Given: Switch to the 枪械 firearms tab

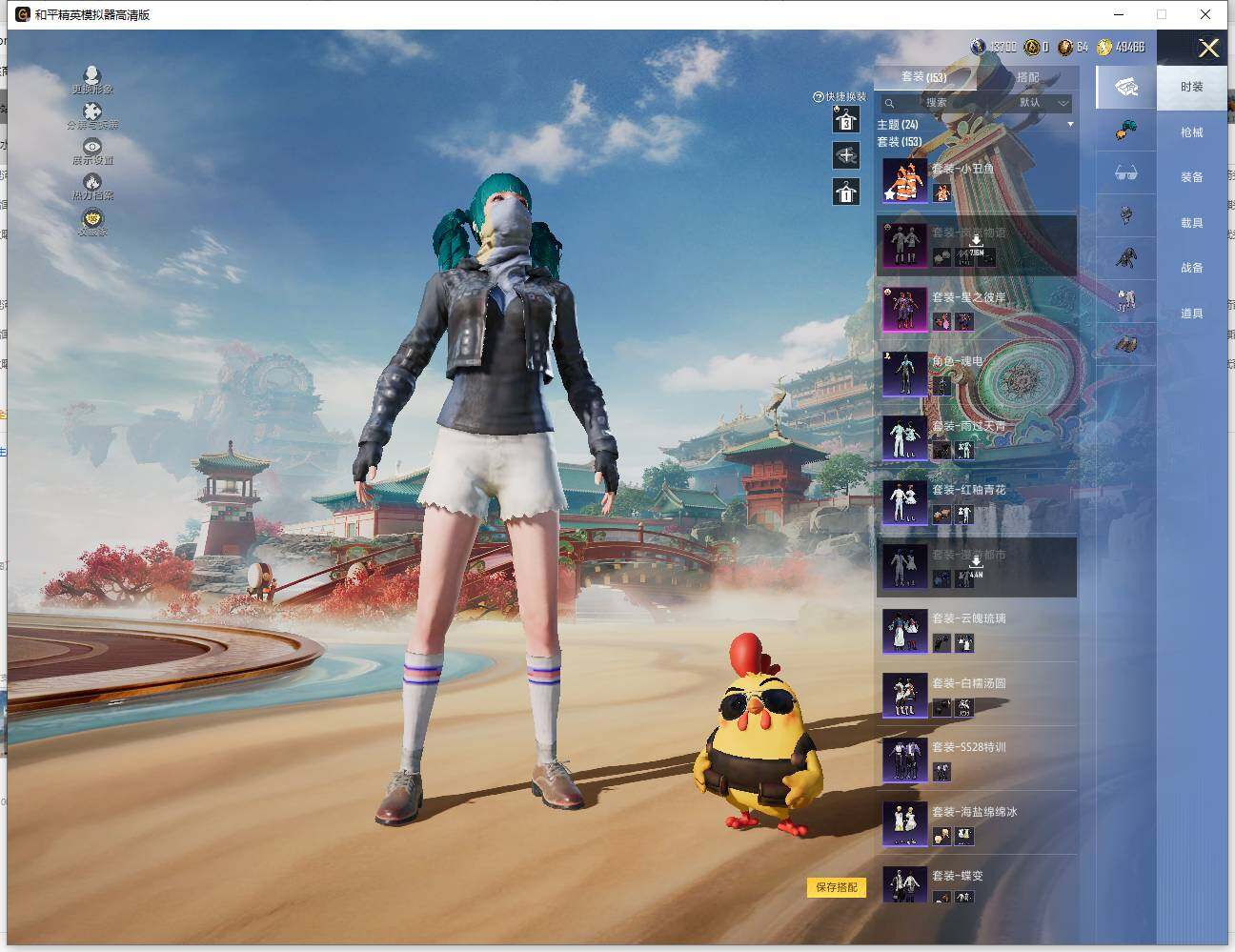Looking at the screenshot, I should click(1192, 132).
